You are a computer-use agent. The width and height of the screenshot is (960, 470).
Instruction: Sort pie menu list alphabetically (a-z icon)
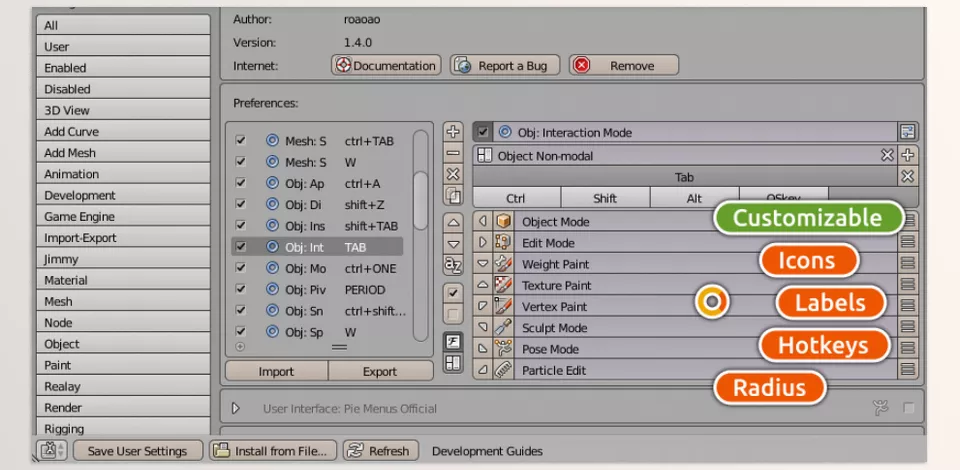(x=453, y=265)
